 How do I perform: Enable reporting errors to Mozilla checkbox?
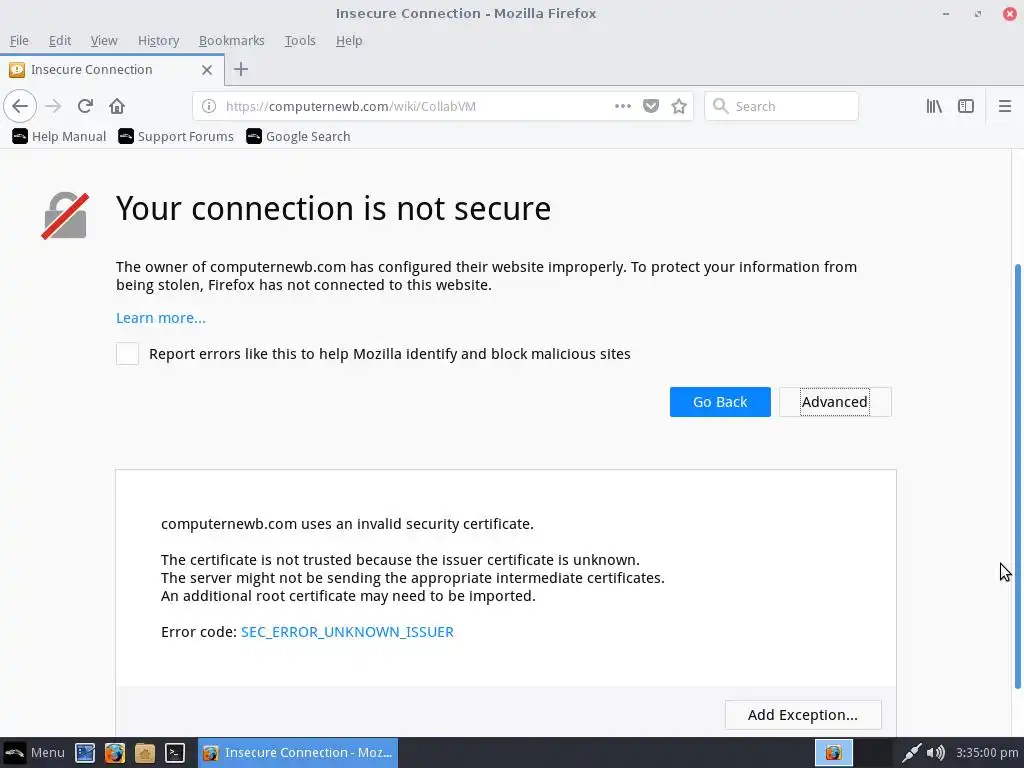tap(127, 353)
